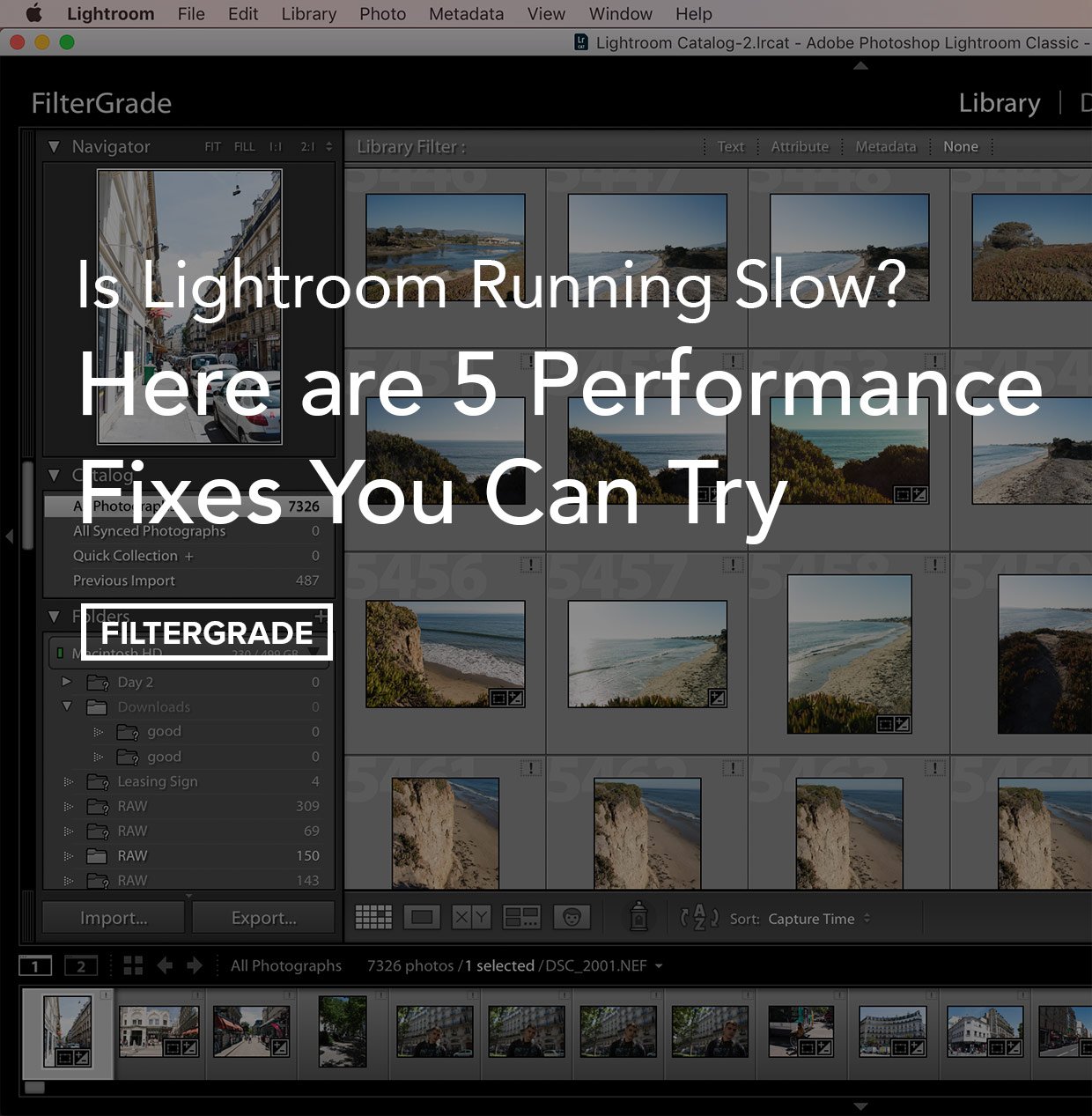
Task: Collapse the Catalog panel
Action: click(x=55, y=476)
